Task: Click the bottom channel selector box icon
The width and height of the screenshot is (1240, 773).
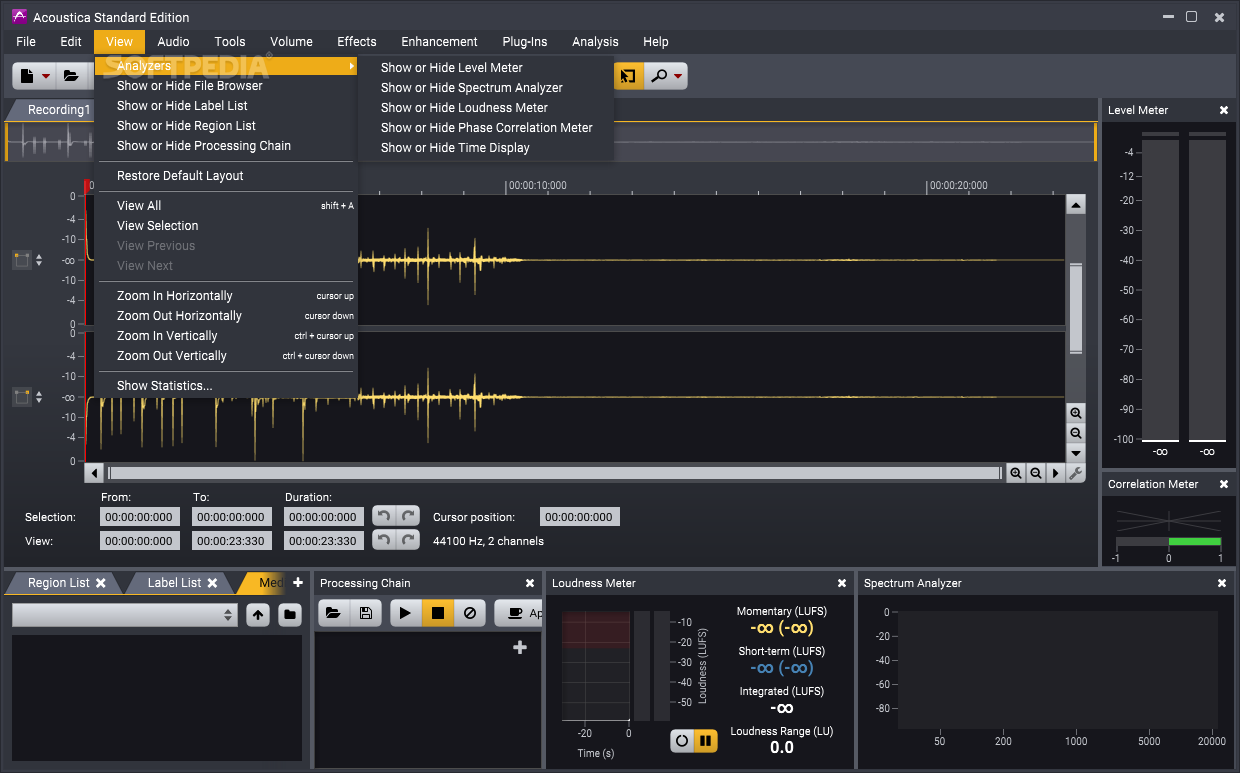Action: pyautogui.click(x=22, y=397)
